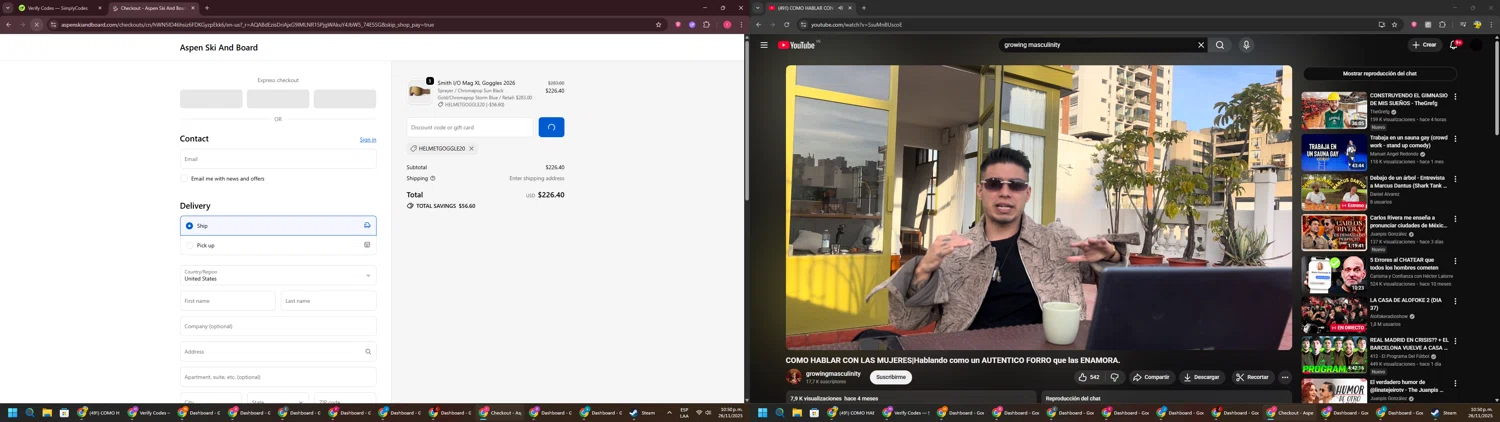This screenshot has width=1500, height=422.
Task: Click the Company (optional) field
Action: [278, 326]
